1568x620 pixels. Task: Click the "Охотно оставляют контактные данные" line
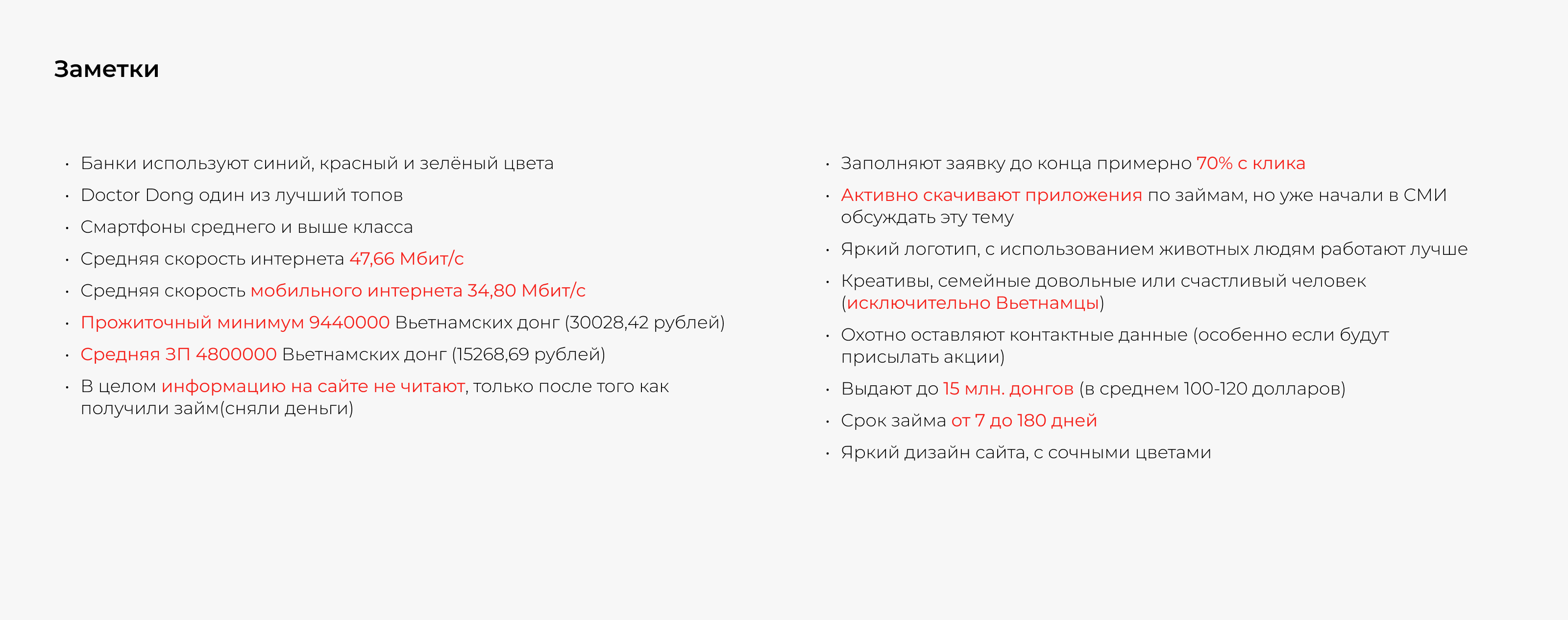pos(1114,335)
